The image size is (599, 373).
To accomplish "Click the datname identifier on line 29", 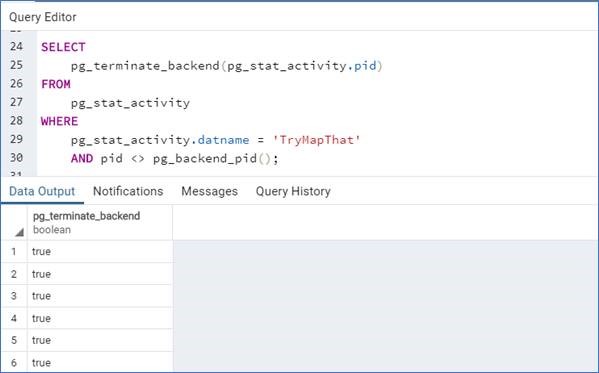I will click(223, 140).
